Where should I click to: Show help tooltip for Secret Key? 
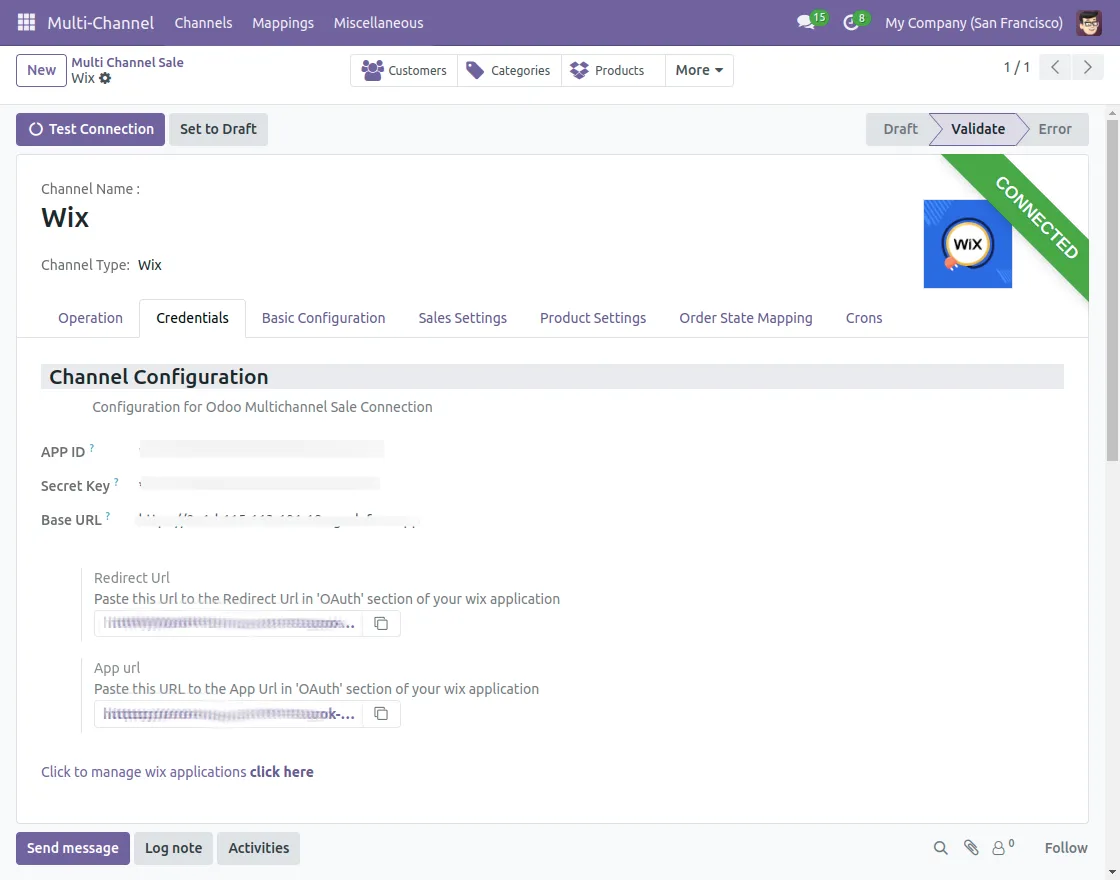tap(116, 482)
